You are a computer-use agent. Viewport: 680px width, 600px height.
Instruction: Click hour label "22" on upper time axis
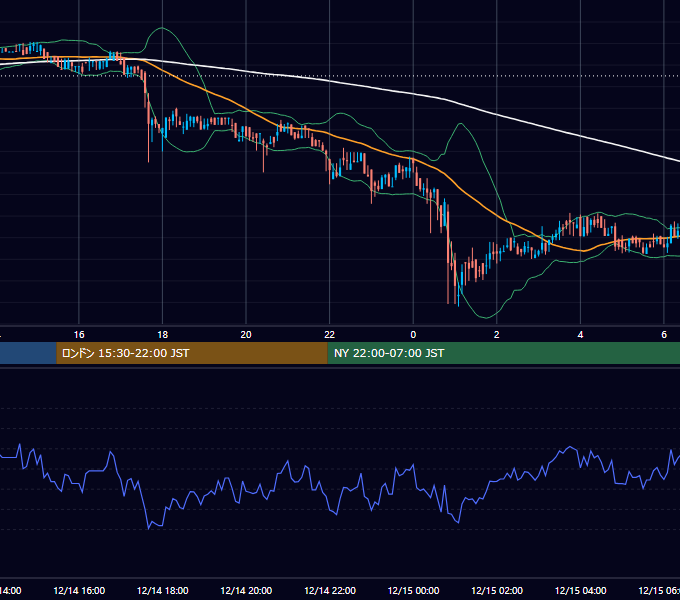pos(330,335)
